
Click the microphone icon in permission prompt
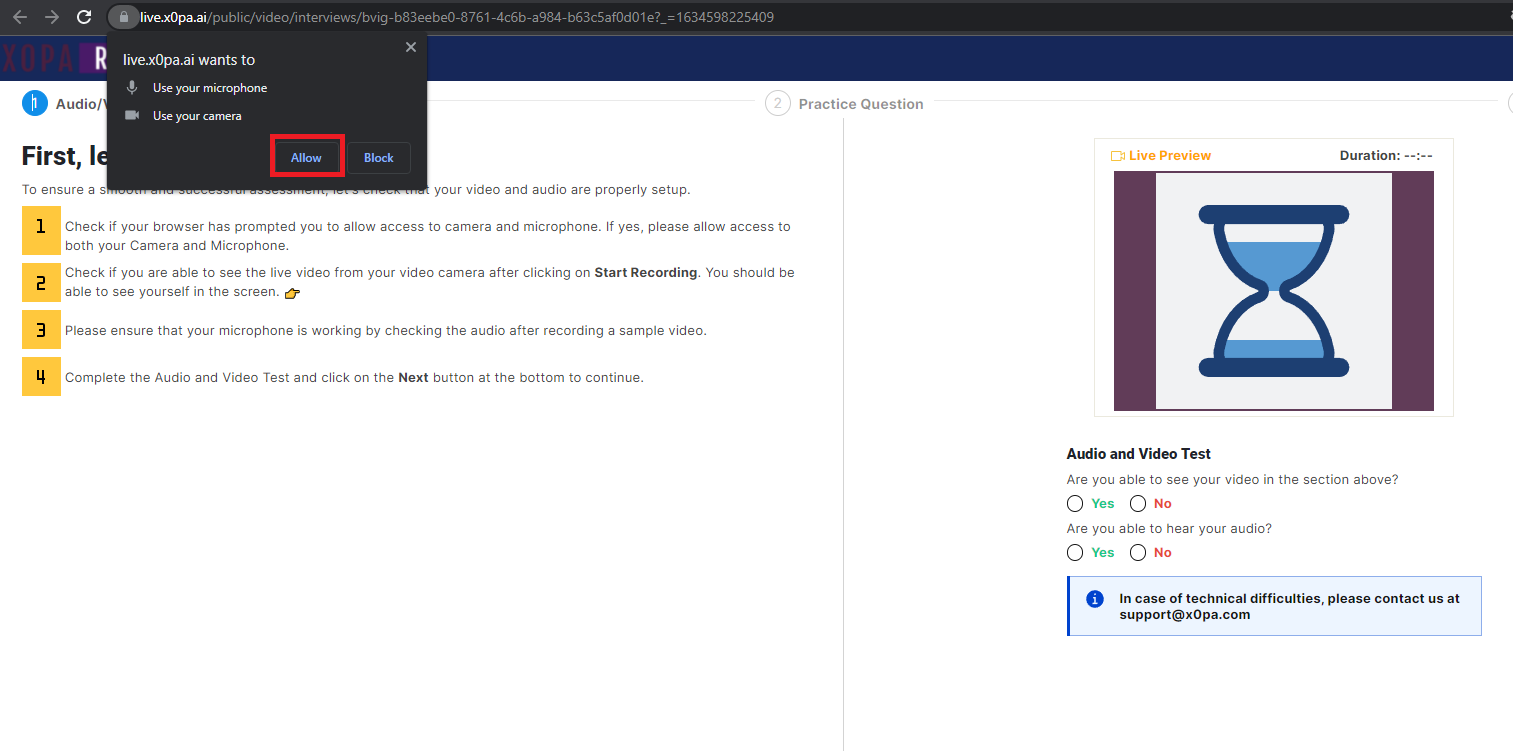coord(131,88)
